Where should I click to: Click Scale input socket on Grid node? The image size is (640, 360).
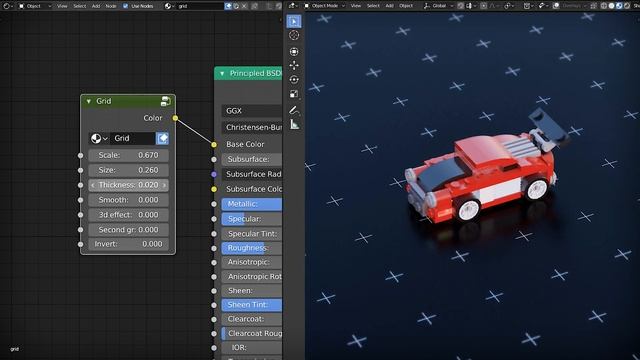(80, 156)
